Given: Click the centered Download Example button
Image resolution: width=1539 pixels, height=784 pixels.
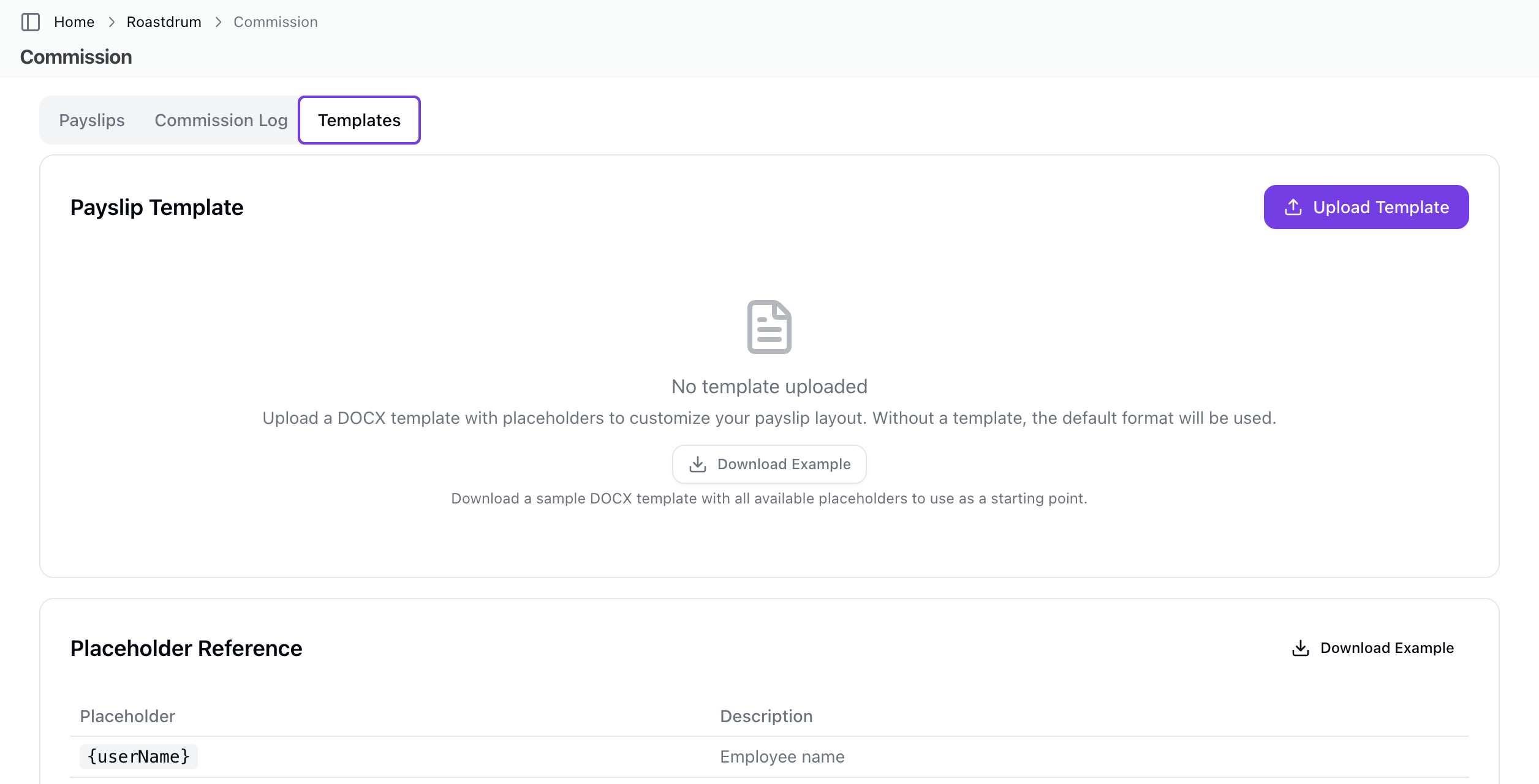Looking at the screenshot, I should [769, 464].
